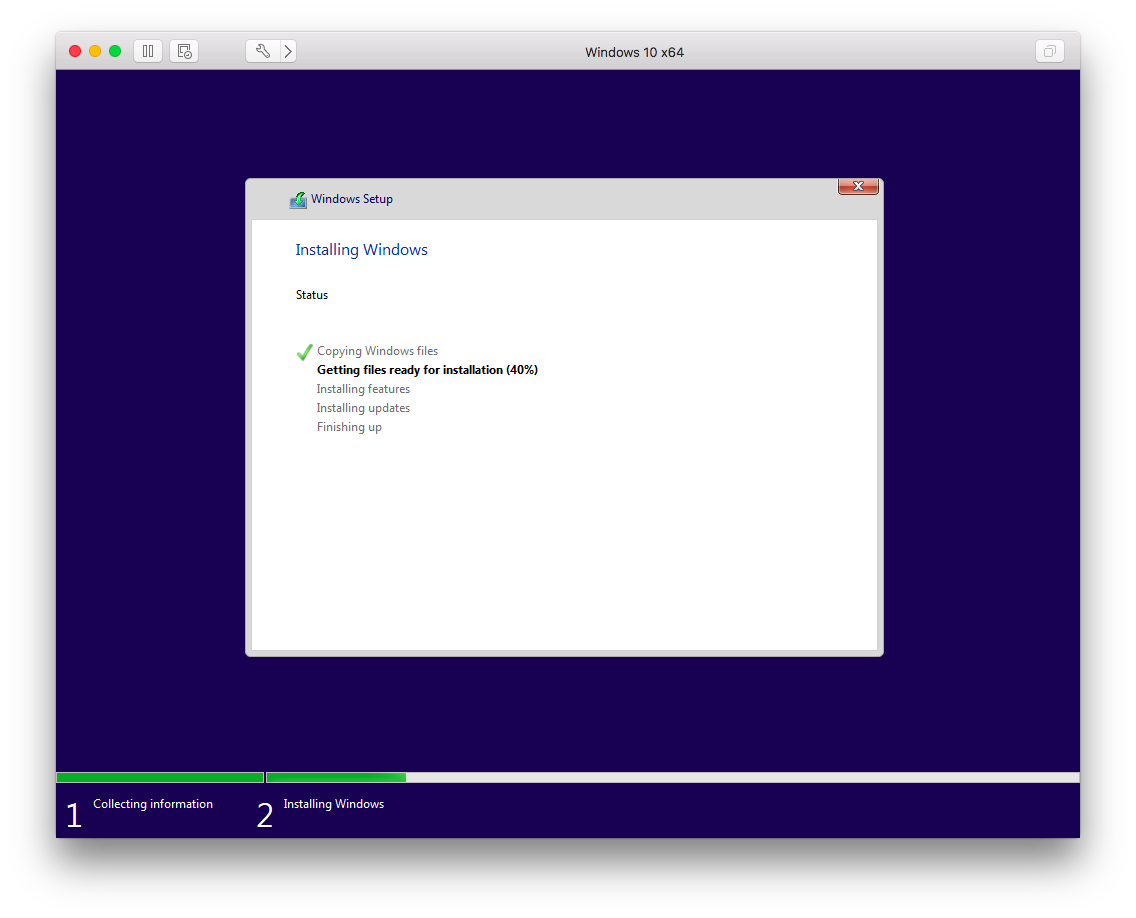The width and height of the screenshot is (1136, 918).
Task: Switch to the Collecting information step
Action: (x=152, y=804)
